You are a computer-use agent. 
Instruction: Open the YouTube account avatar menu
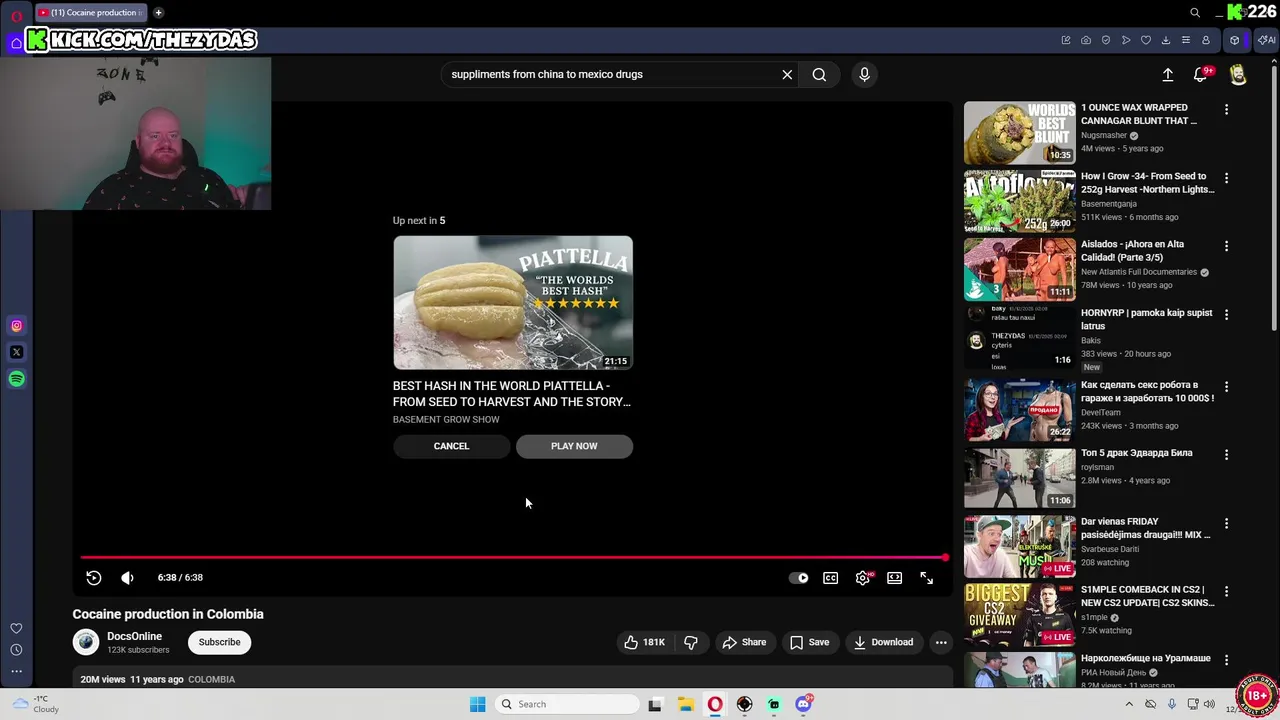click(x=1238, y=75)
